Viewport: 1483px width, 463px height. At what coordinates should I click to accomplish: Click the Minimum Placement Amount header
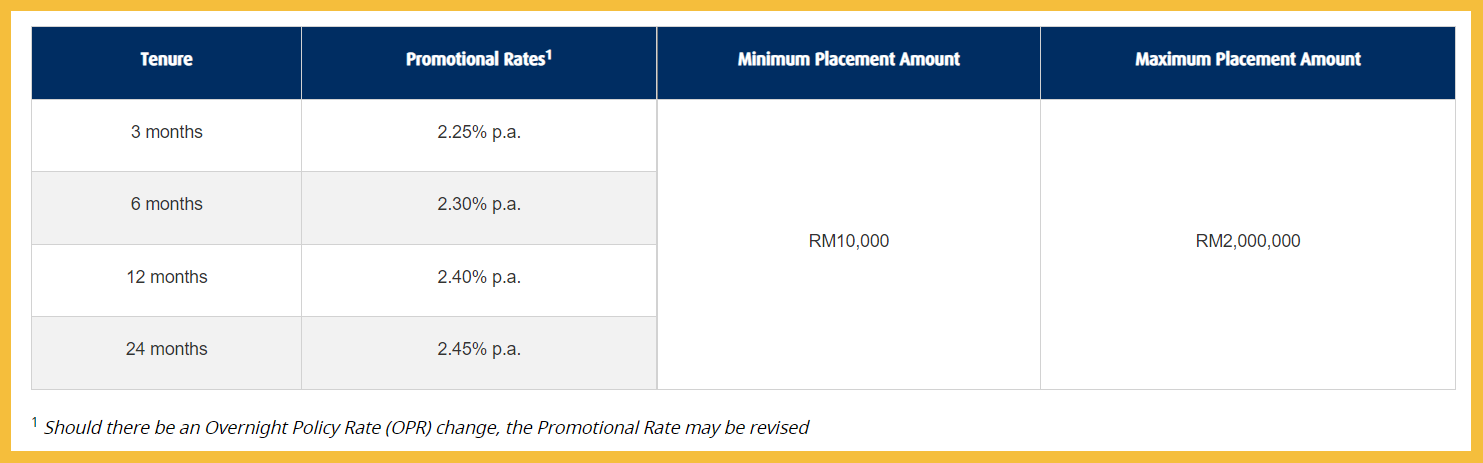click(x=848, y=60)
